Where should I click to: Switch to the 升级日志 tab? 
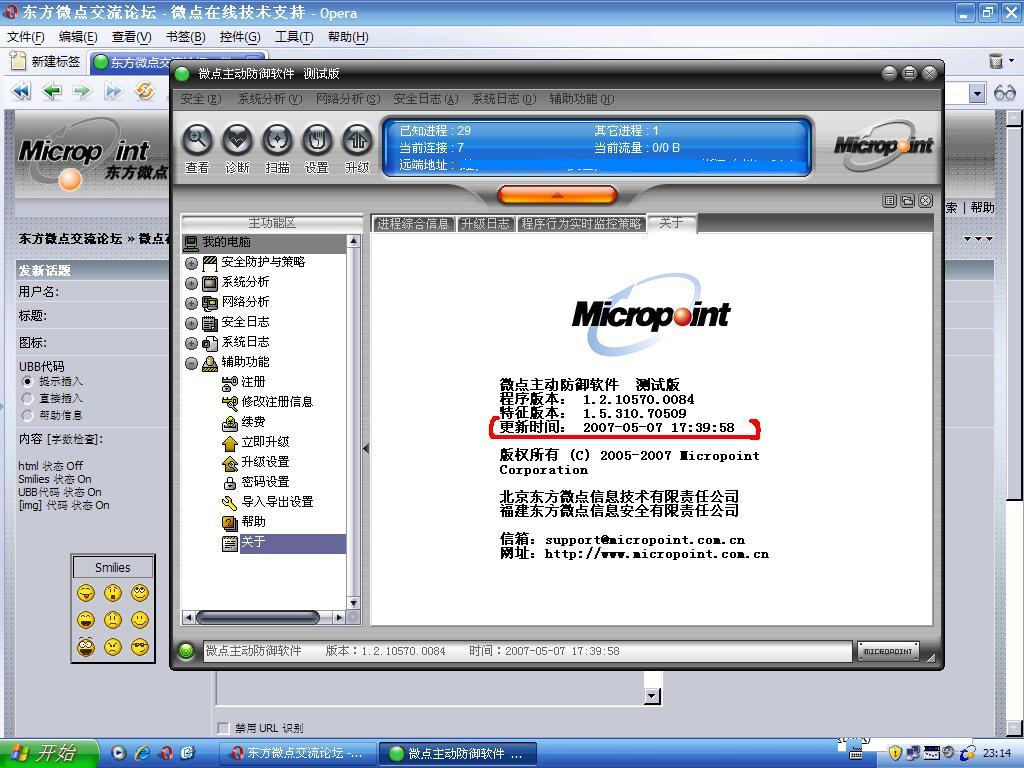(x=485, y=224)
